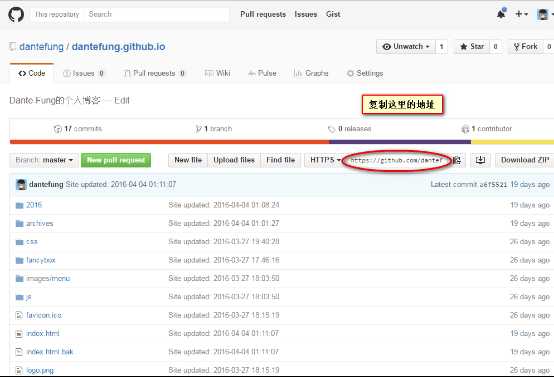Focus the repository search field

155,14
